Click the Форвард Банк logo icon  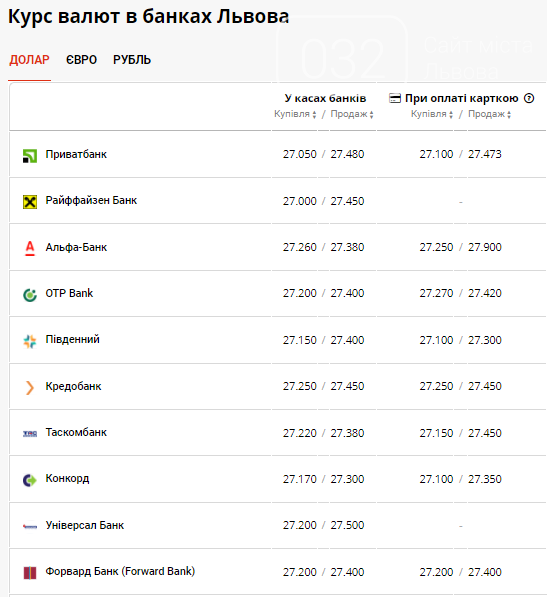click(30, 573)
